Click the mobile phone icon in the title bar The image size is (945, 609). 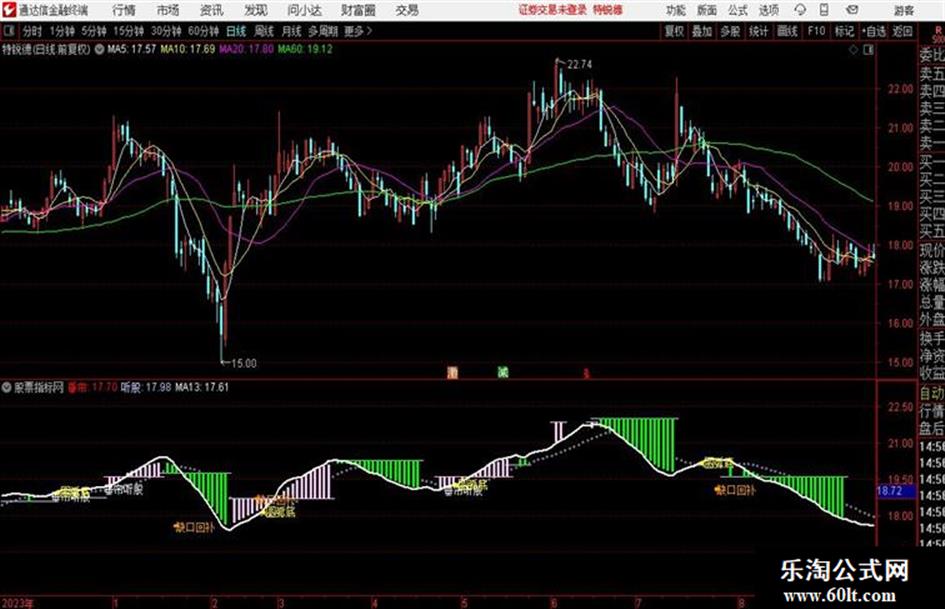pyautogui.click(x=824, y=10)
